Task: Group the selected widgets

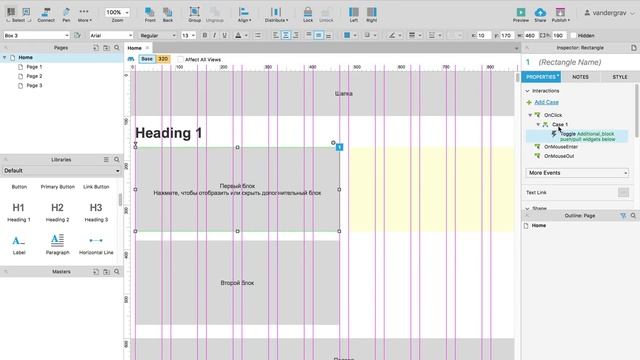Action: point(194,15)
